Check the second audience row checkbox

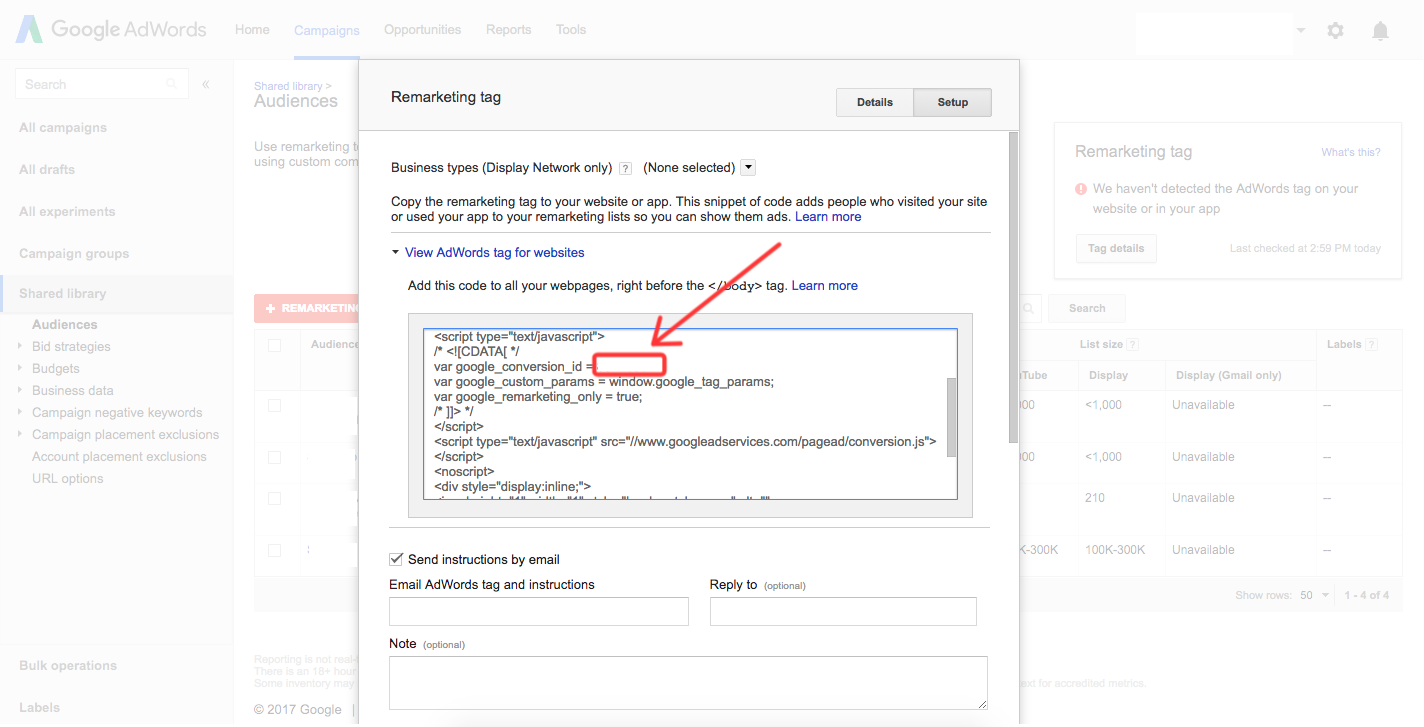274,457
